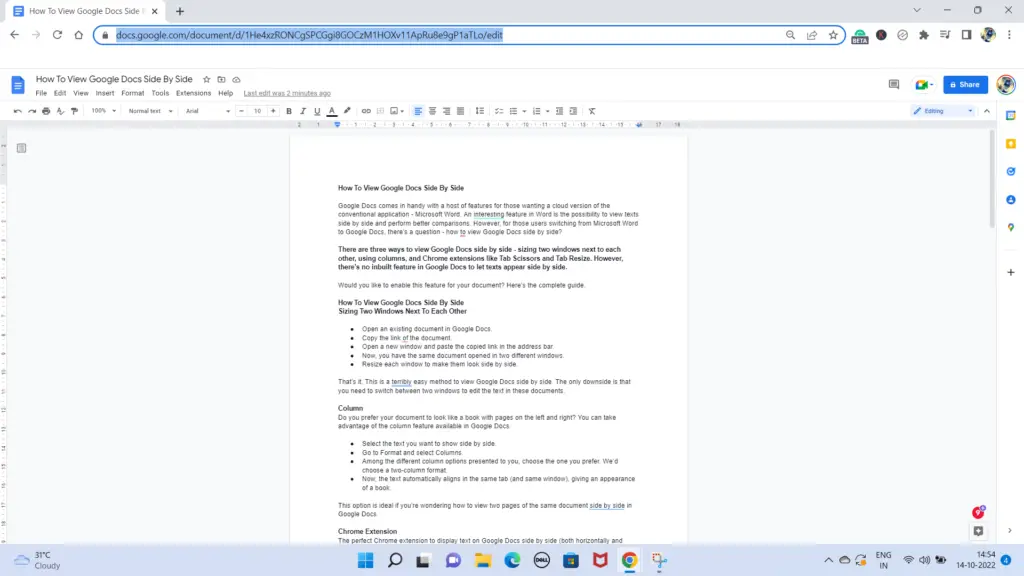Show the document outline icon
Screen dimensions: 1024x576
tap(22, 148)
